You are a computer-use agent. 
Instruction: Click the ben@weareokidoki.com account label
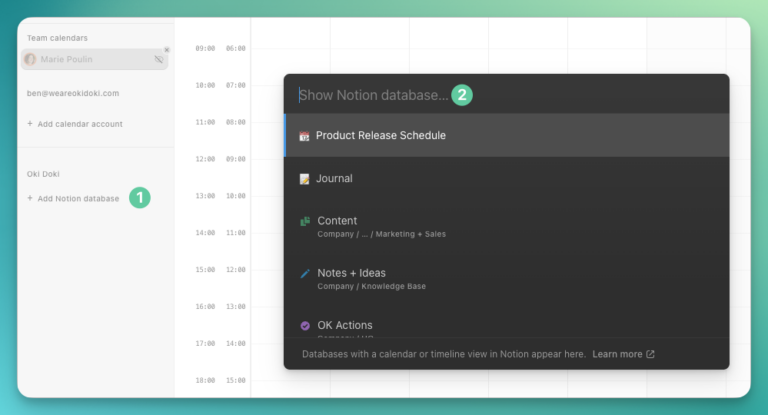click(73, 93)
